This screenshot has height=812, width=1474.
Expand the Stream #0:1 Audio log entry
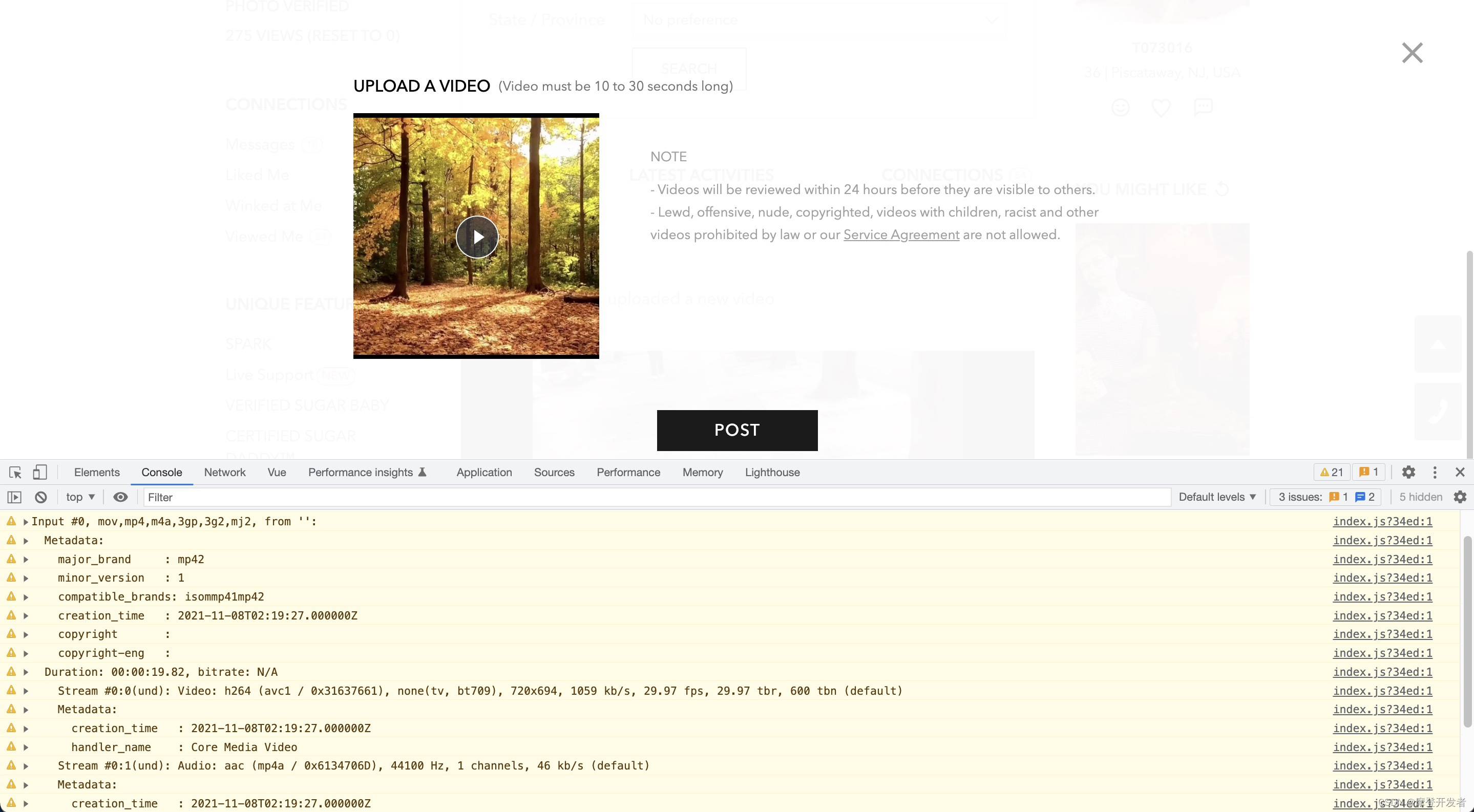[25, 766]
